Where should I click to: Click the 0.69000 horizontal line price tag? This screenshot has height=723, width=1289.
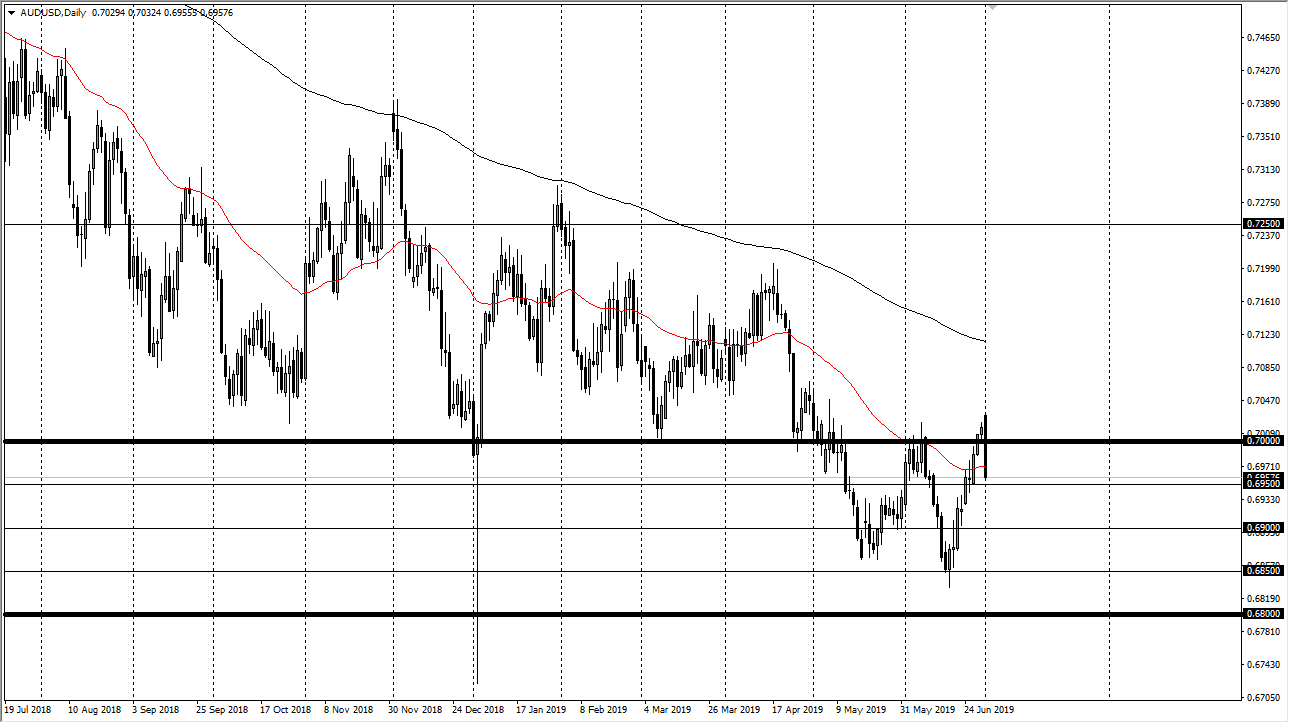coord(1262,528)
